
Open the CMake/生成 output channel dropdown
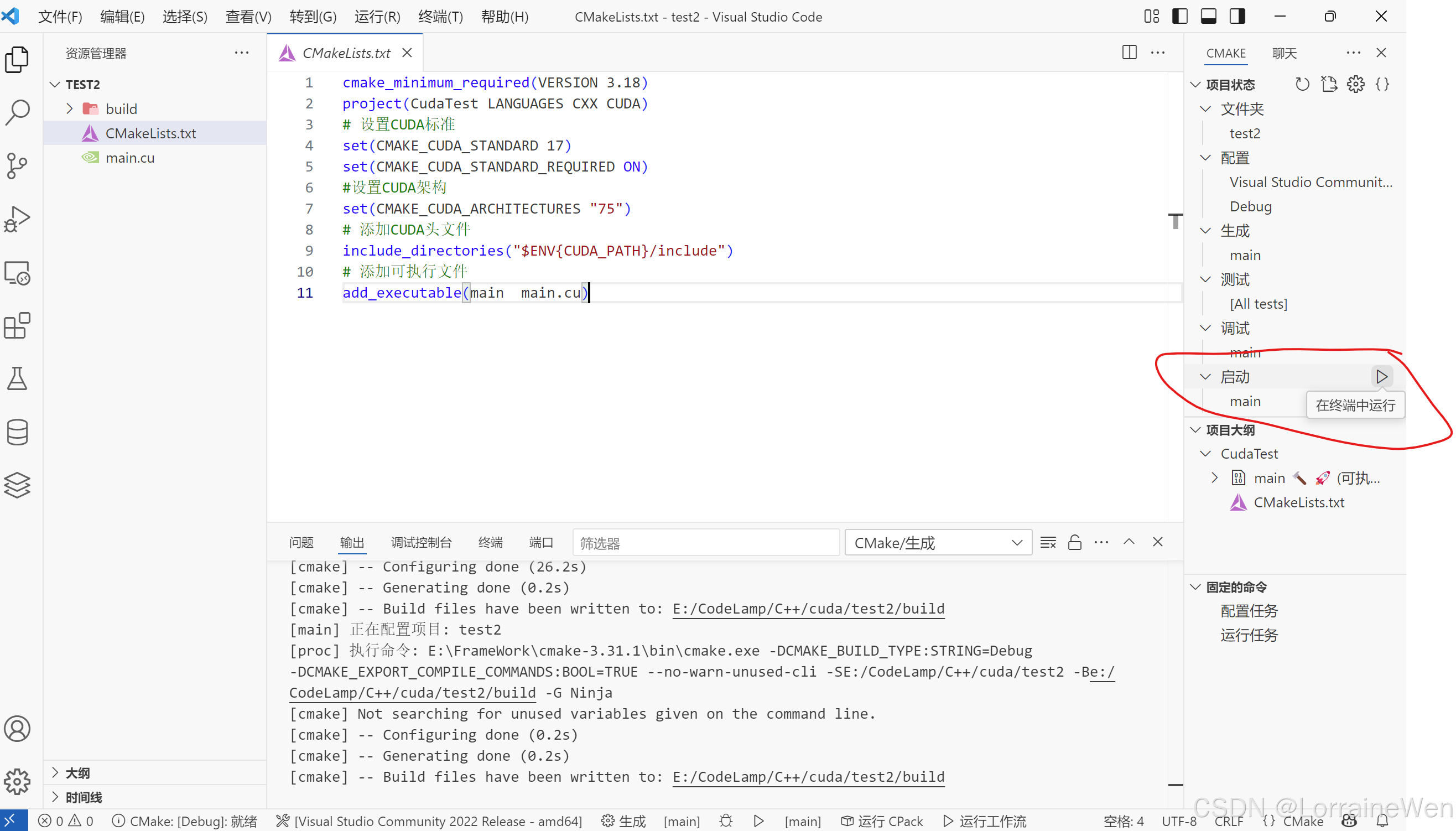click(x=938, y=542)
